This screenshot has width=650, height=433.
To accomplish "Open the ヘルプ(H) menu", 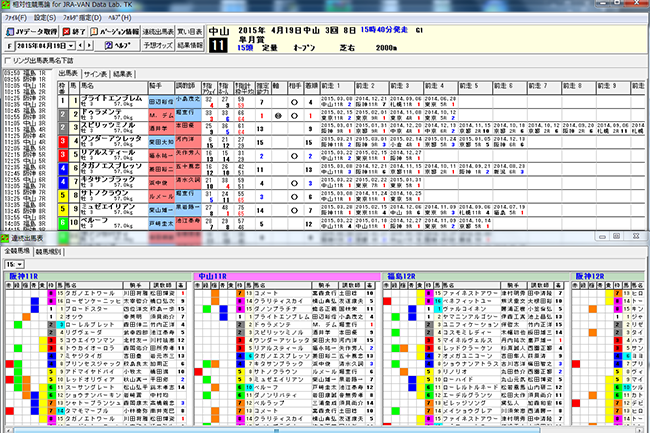I will (120, 18).
